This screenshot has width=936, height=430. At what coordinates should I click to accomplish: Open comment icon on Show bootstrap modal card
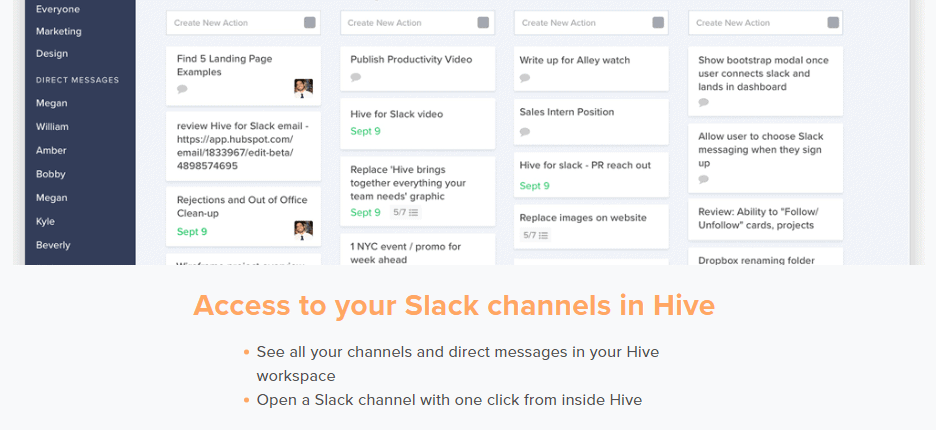pyautogui.click(x=704, y=102)
